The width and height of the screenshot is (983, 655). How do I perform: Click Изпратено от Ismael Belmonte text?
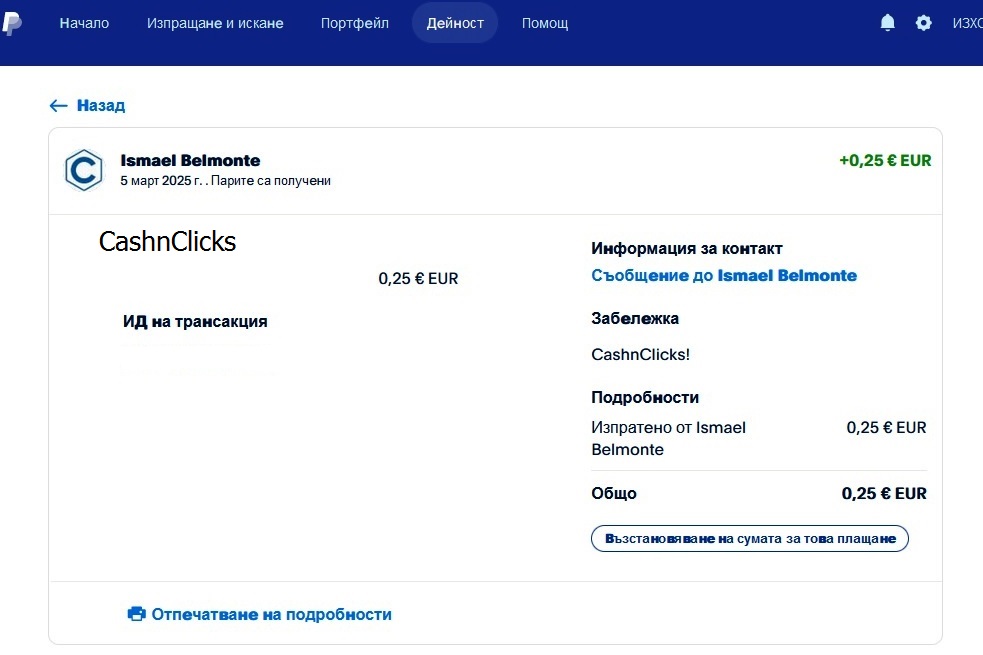tap(668, 439)
